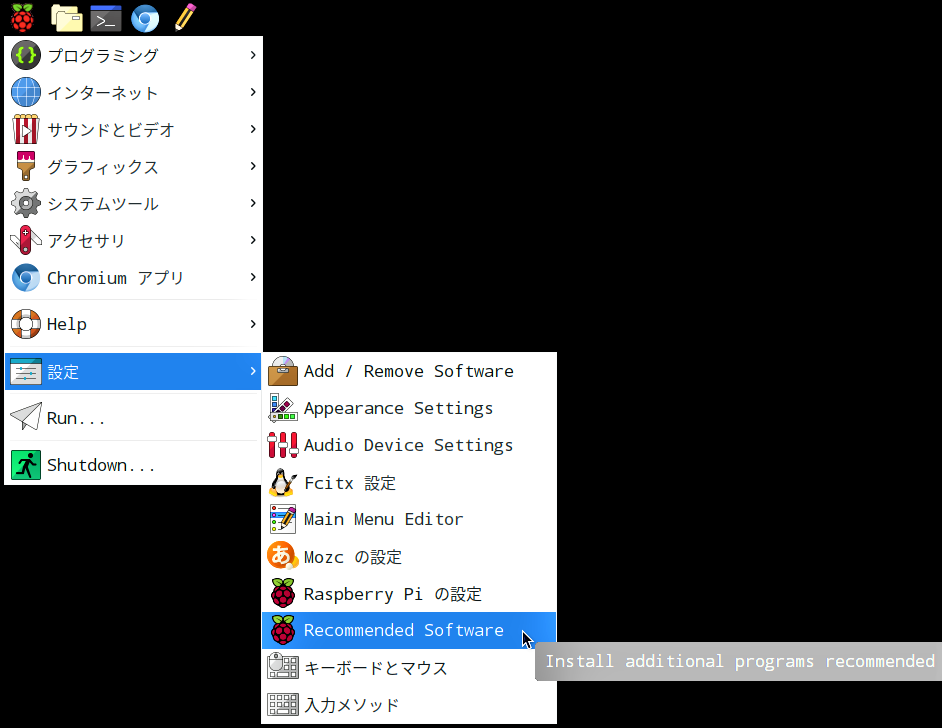Expand the サウンドとビデオ submenu arrow
The image size is (942, 728).
pos(253,129)
